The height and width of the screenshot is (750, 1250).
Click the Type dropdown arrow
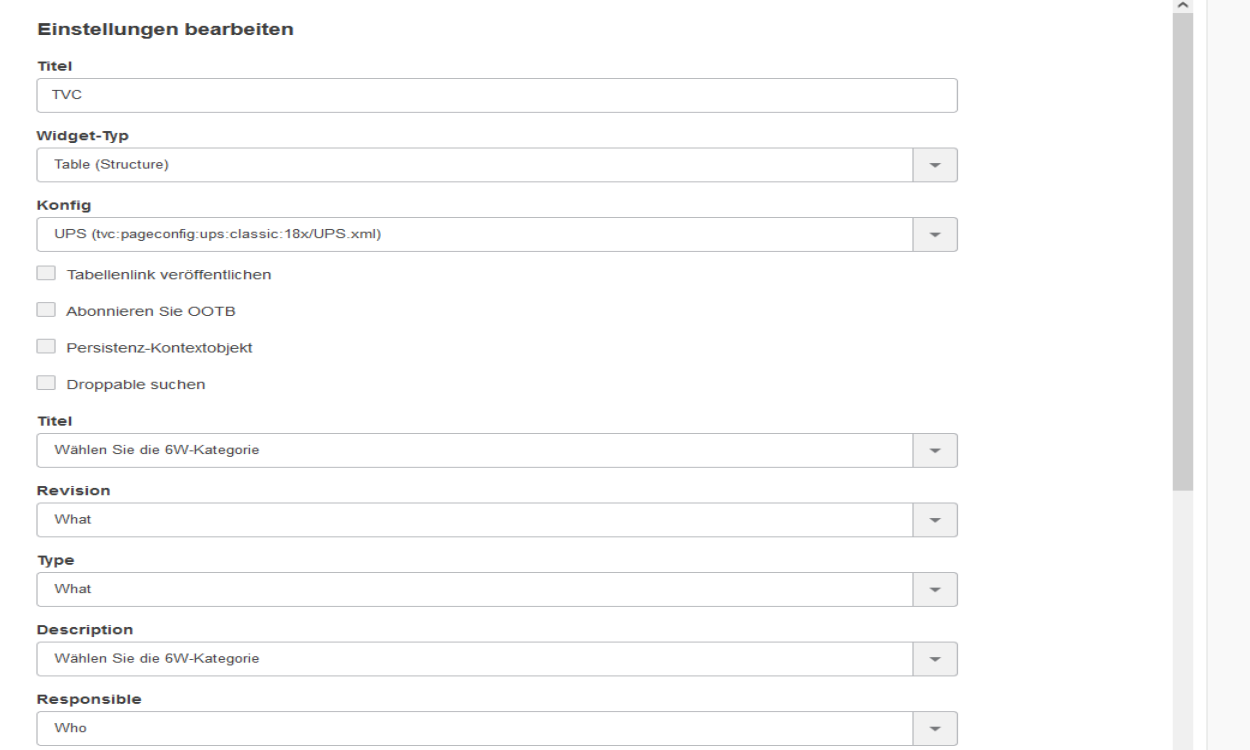pyautogui.click(x=936, y=589)
